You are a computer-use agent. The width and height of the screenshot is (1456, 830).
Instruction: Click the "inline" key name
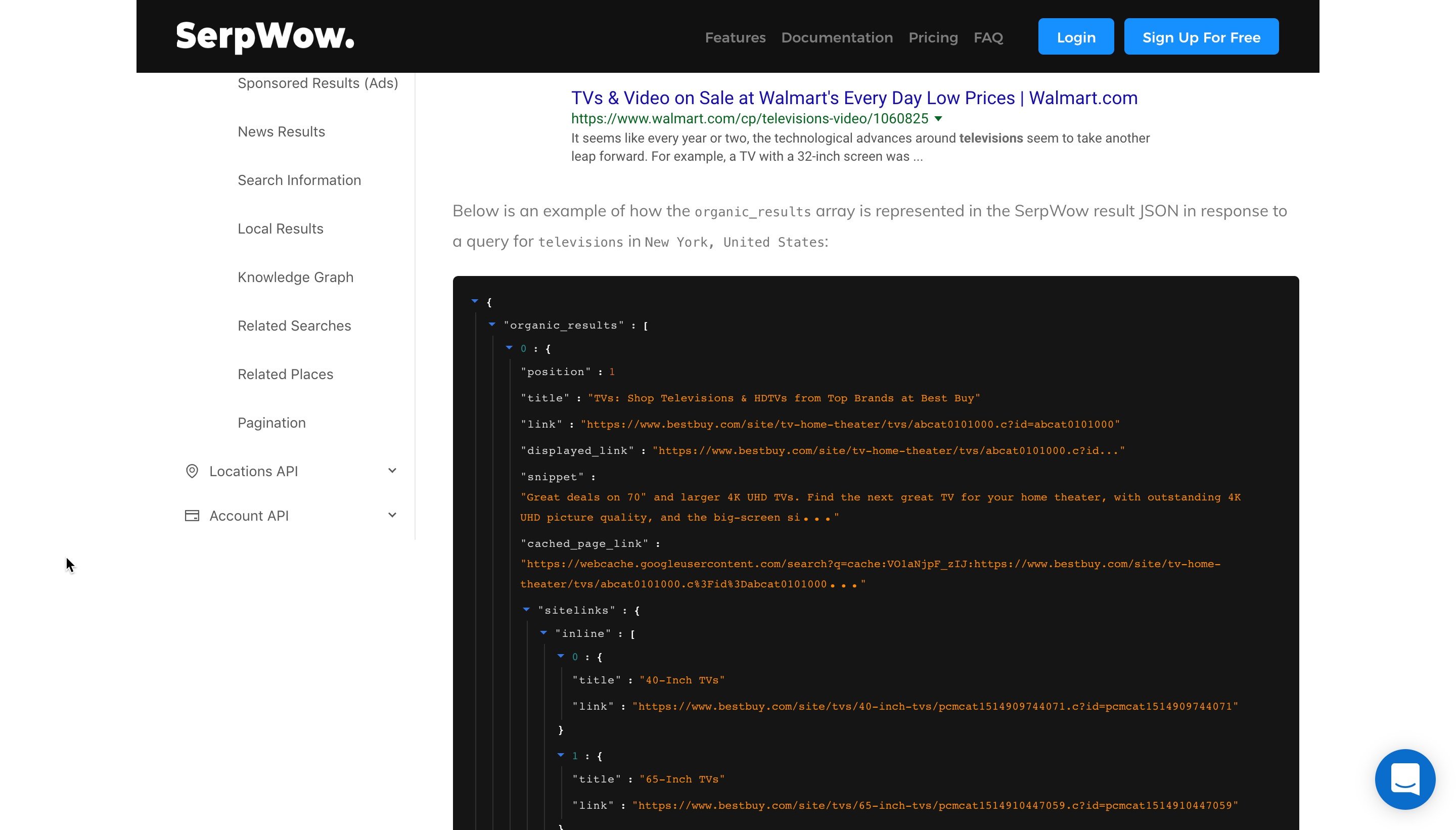tap(582, 634)
